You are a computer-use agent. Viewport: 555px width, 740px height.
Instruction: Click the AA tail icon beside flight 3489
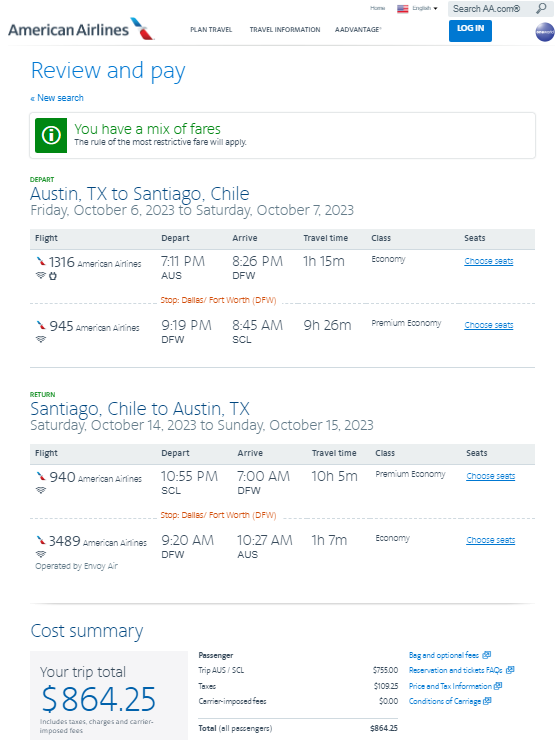41,540
